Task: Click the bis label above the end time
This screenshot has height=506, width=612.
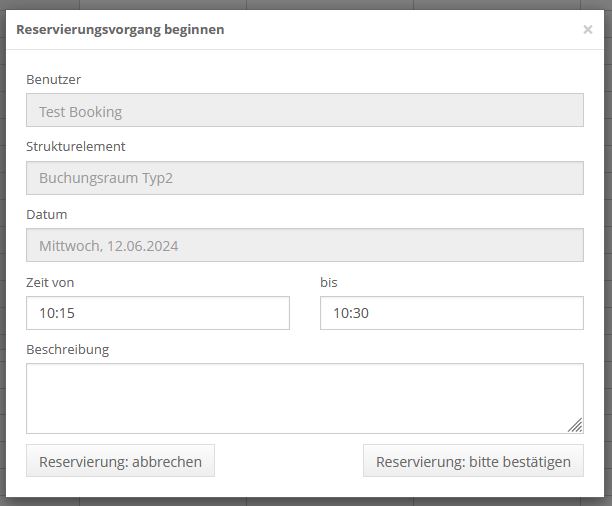Action: (x=329, y=282)
